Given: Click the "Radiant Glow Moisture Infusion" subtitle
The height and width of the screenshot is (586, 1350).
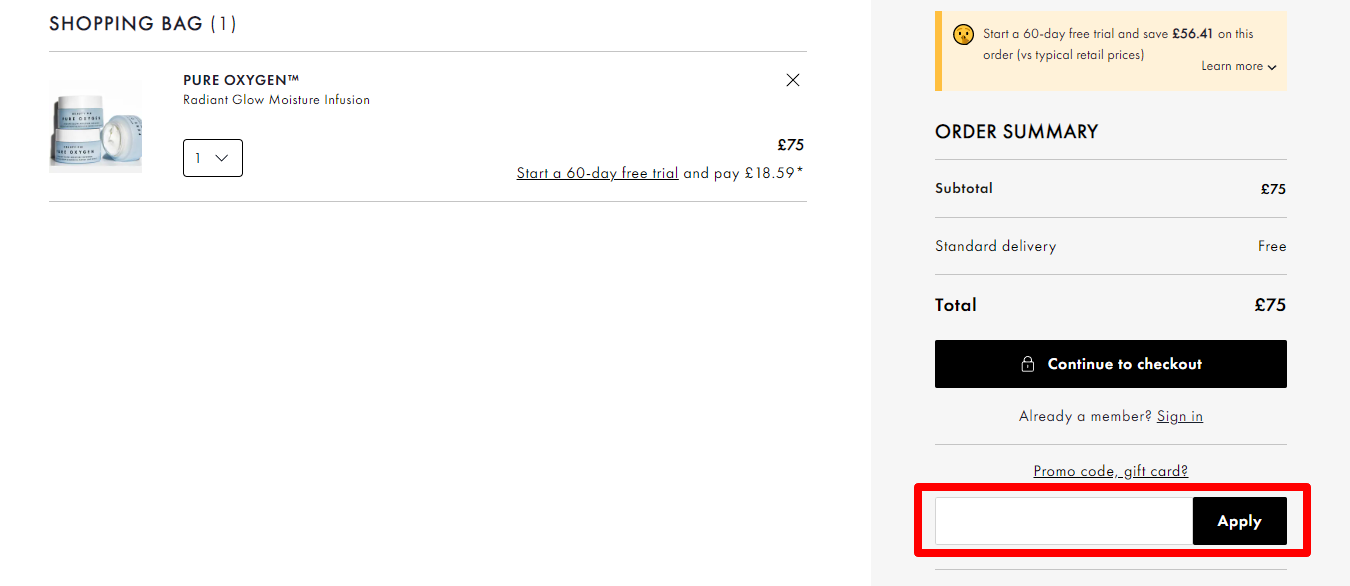Looking at the screenshot, I should (x=276, y=99).
